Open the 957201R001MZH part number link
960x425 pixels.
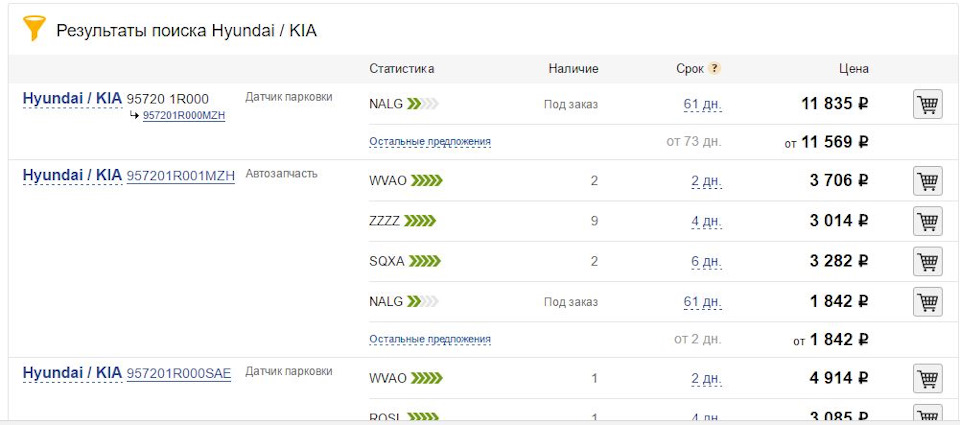point(180,176)
